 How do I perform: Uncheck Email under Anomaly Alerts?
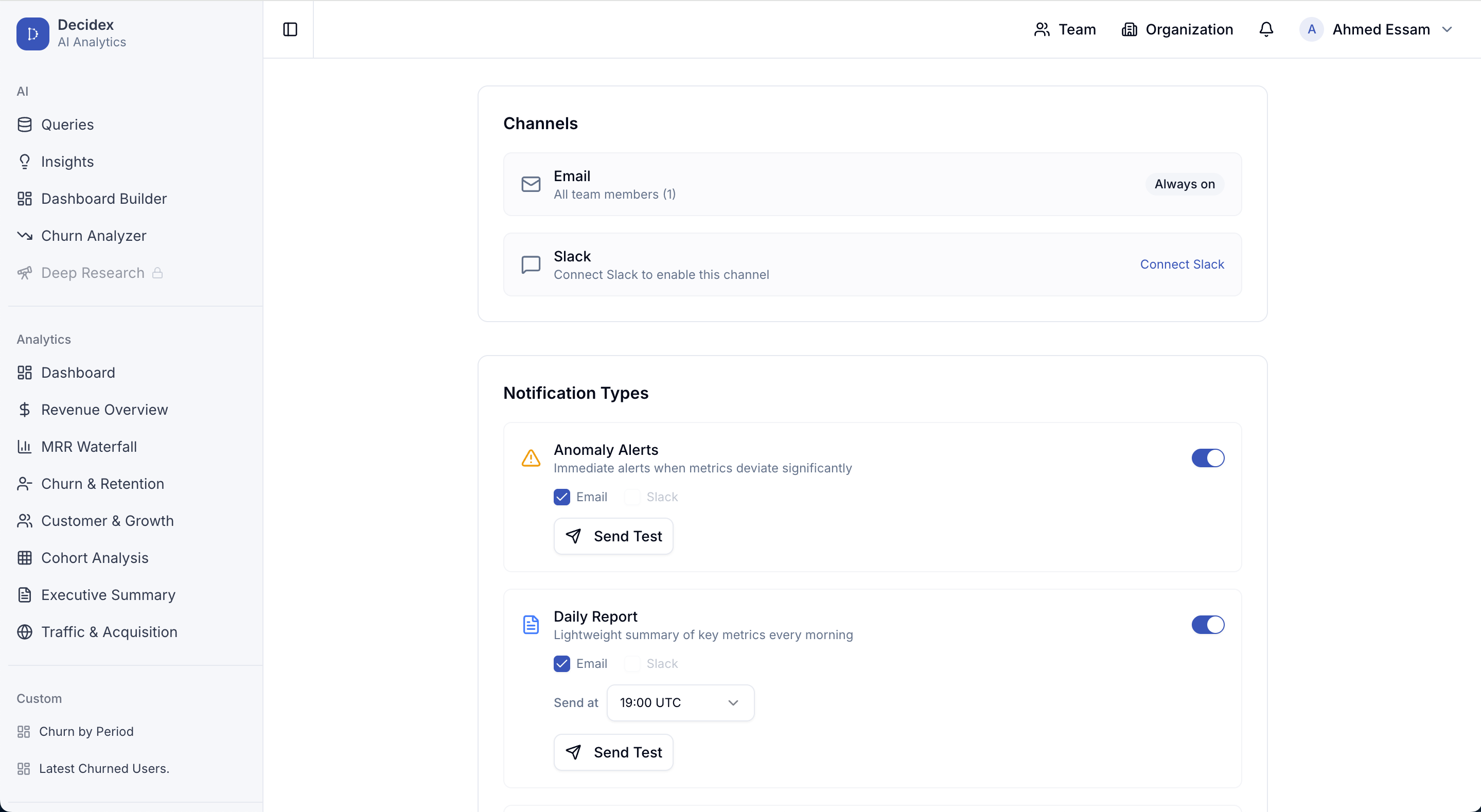coord(562,497)
